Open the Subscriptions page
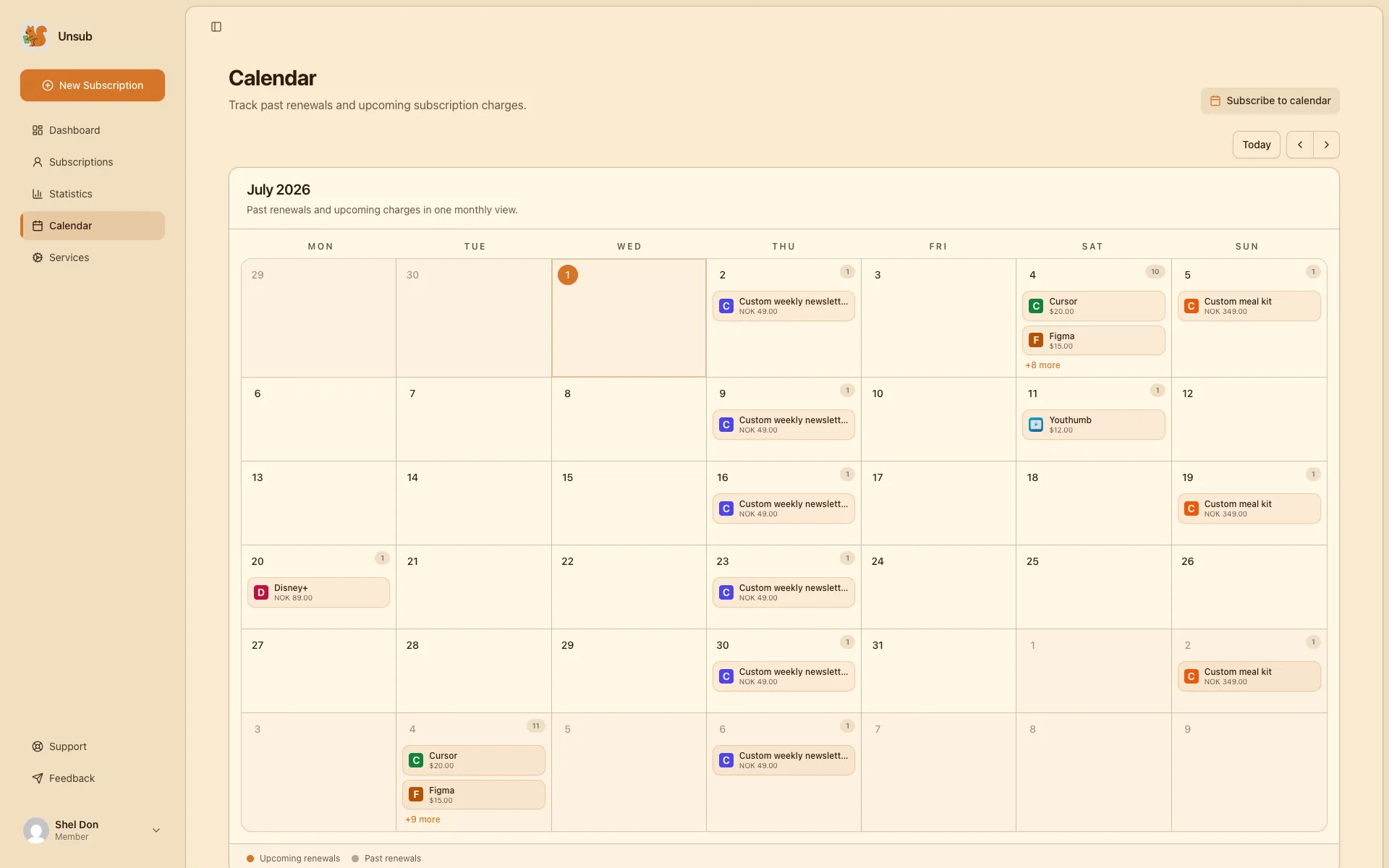This screenshot has width=1389, height=868. click(x=93, y=162)
